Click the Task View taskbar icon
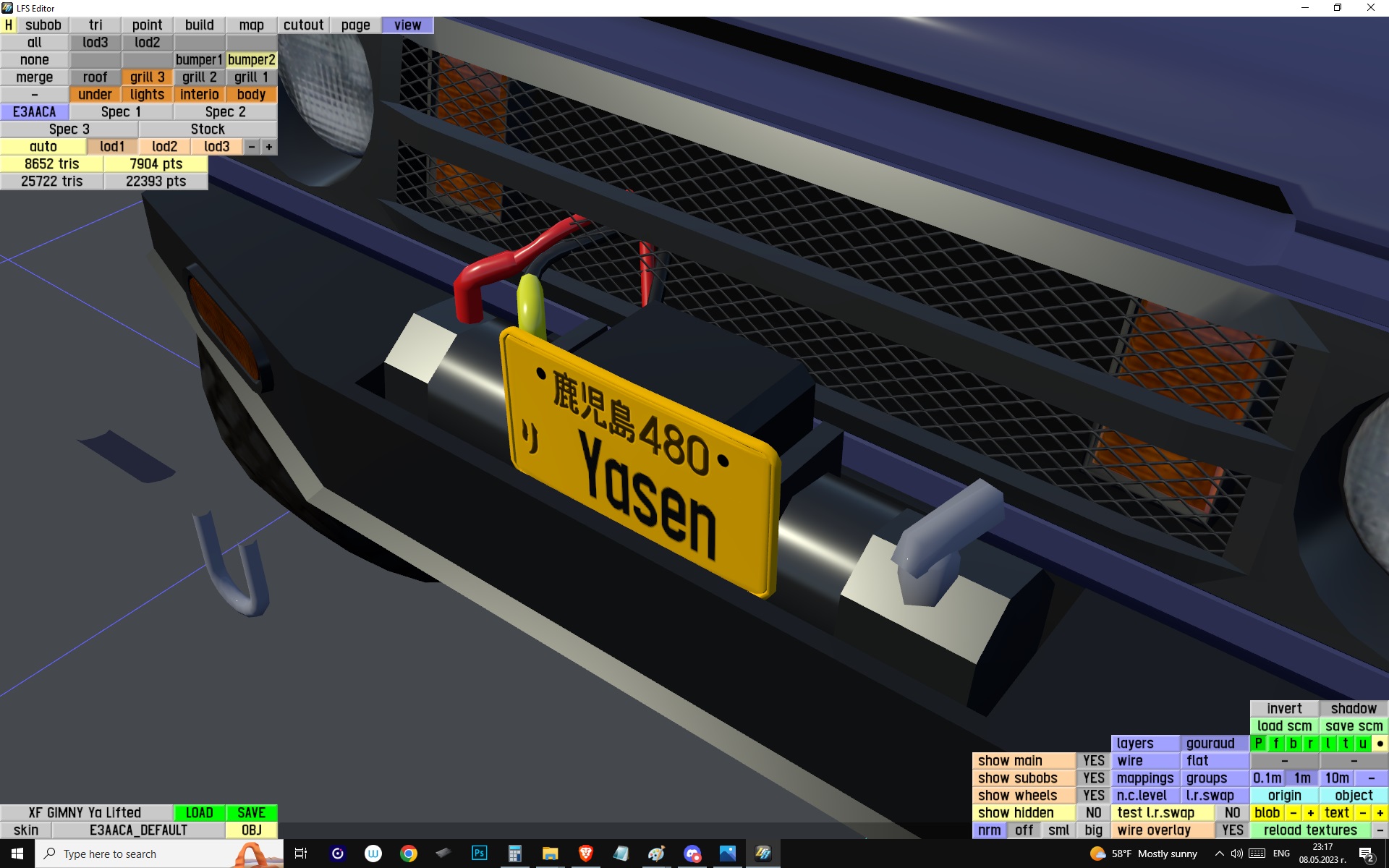1389x868 pixels. [x=301, y=854]
